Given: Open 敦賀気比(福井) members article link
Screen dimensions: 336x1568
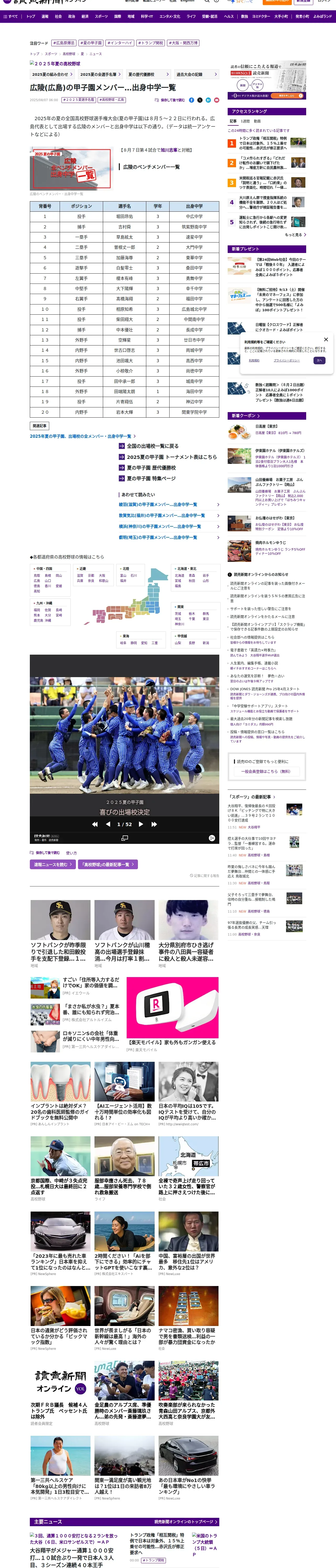Looking at the screenshot, I should [162, 516].
